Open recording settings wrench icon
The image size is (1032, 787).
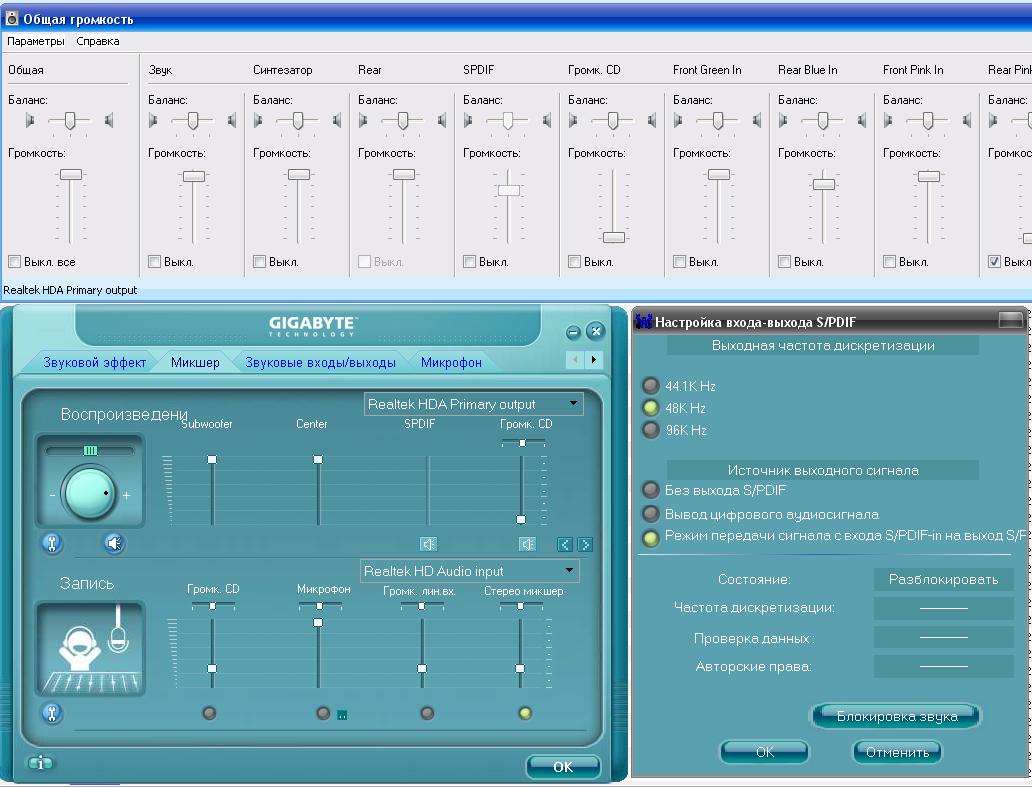(x=51, y=714)
